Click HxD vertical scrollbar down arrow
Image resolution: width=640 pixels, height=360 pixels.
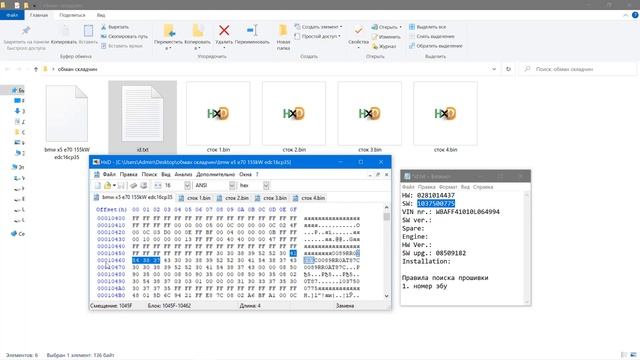click(x=387, y=296)
